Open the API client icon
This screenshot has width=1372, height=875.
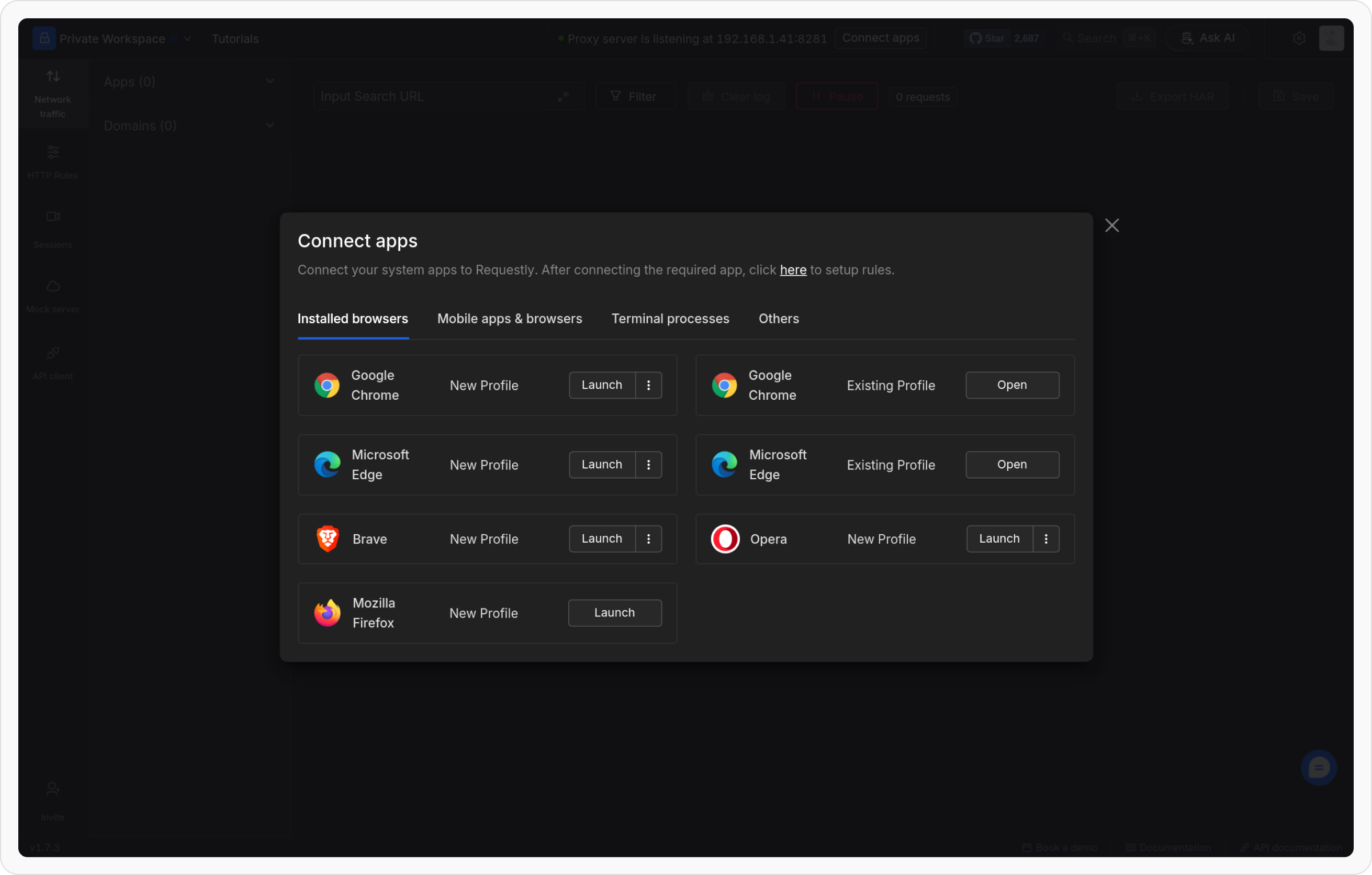coord(53,353)
